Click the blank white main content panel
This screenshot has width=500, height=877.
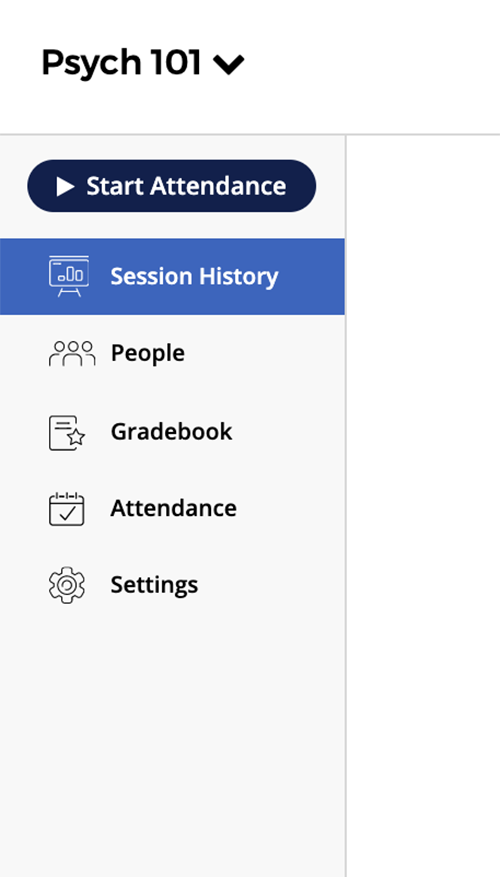pos(423,503)
